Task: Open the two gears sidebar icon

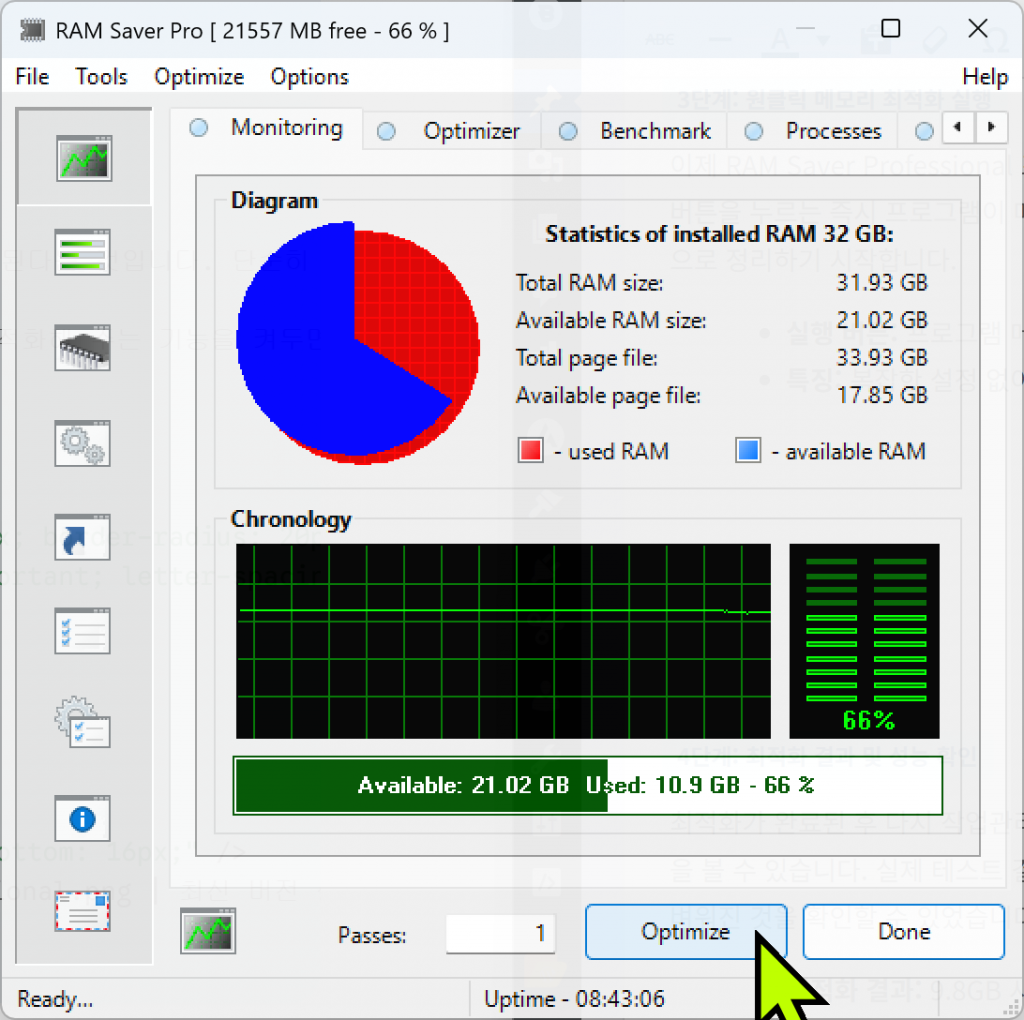Action: coord(82,443)
